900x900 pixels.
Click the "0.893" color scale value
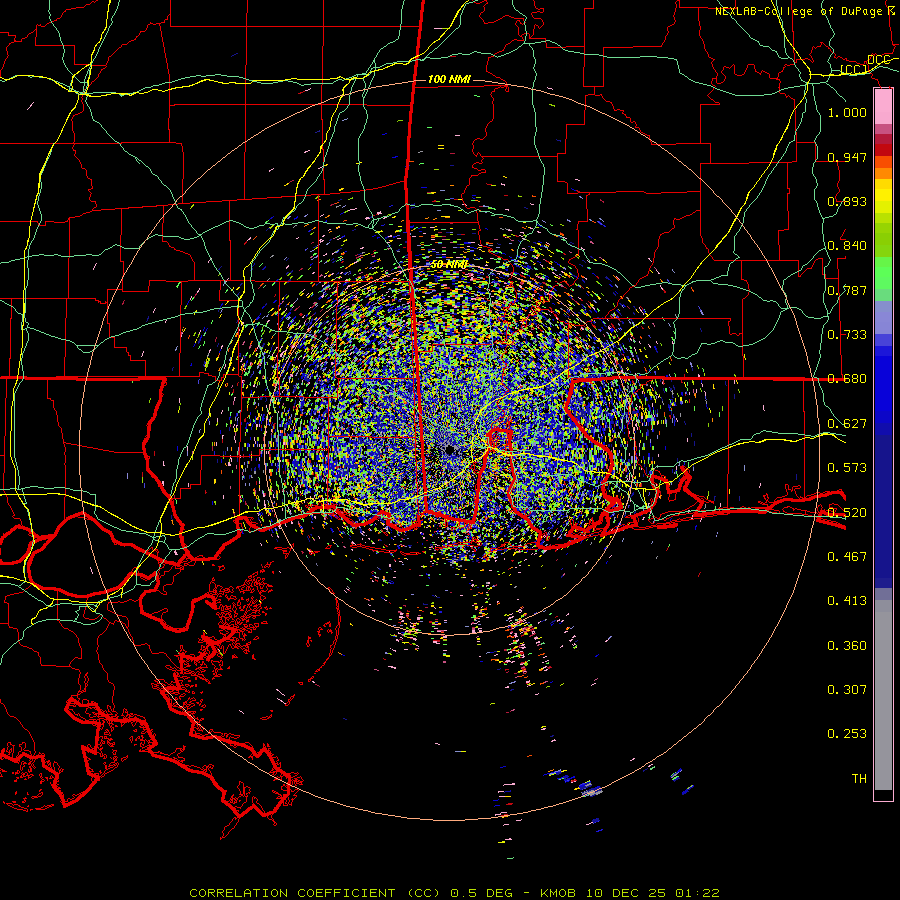847,201
